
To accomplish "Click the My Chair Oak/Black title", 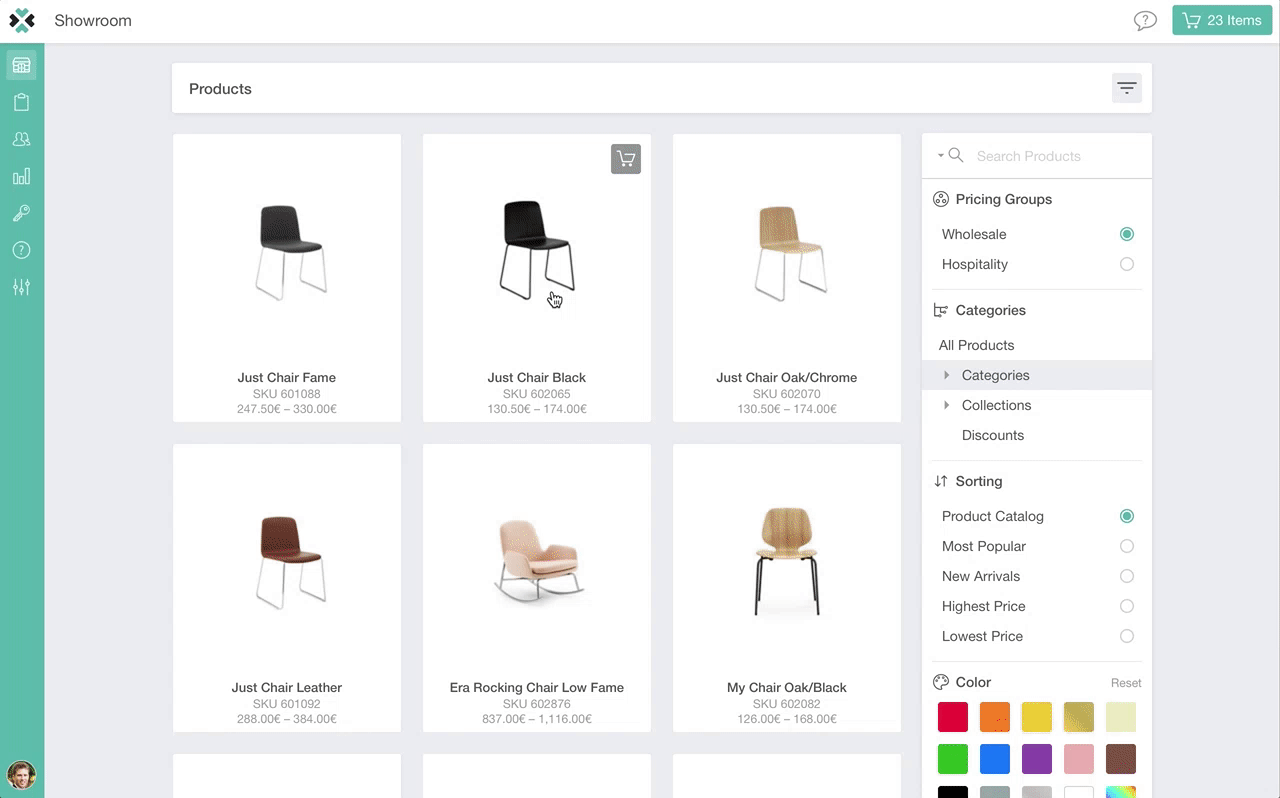I will point(787,687).
